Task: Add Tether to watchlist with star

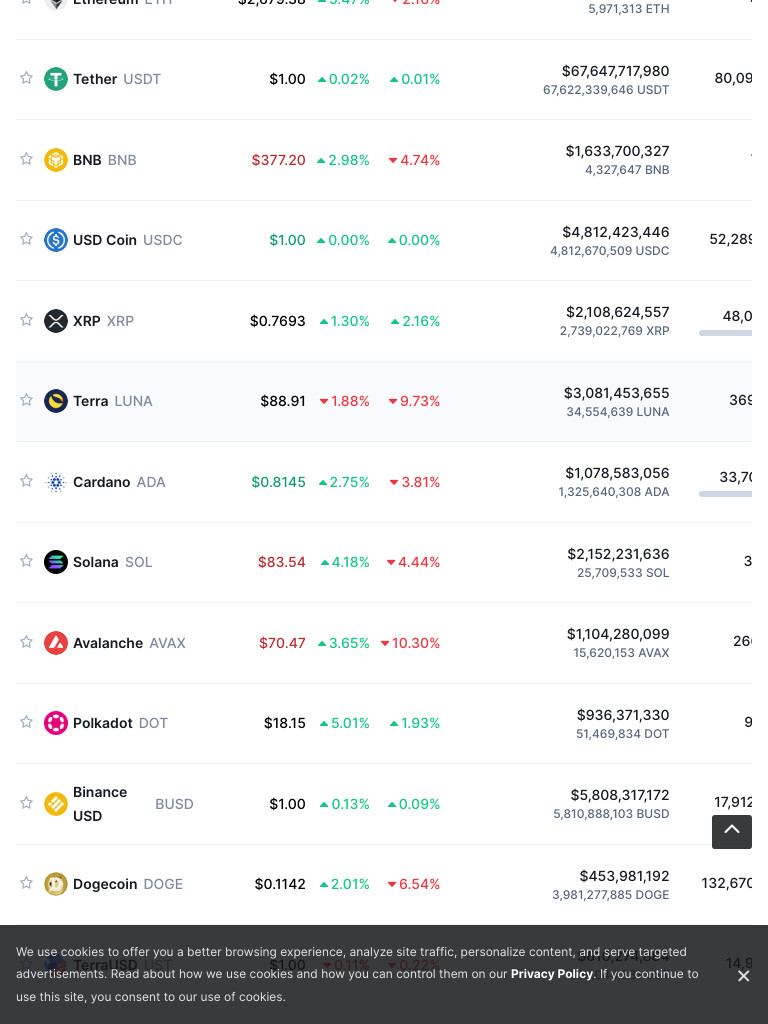Action: coord(26,78)
